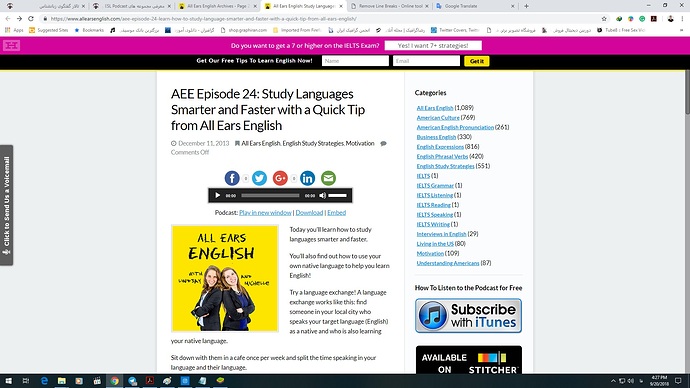
Task: Open Telegram from taskbar
Action: pos(132,381)
